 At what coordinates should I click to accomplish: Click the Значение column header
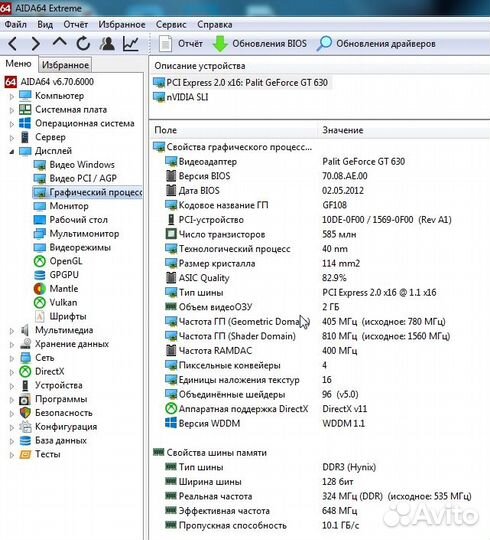pyautogui.click(x=404, y=131)
